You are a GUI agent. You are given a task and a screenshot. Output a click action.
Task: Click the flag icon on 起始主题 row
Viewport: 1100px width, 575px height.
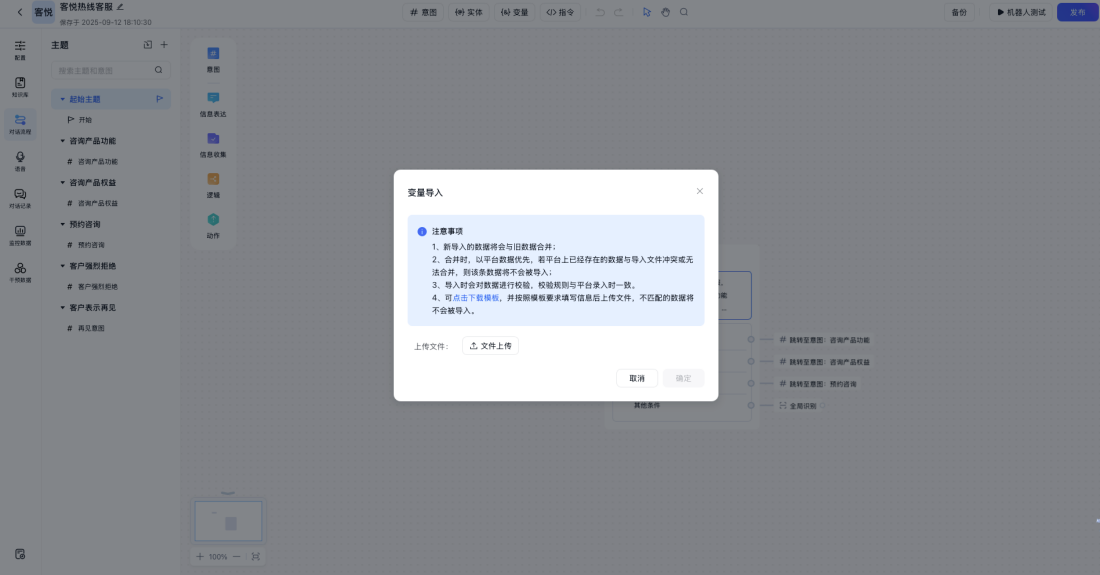point(159,99)
